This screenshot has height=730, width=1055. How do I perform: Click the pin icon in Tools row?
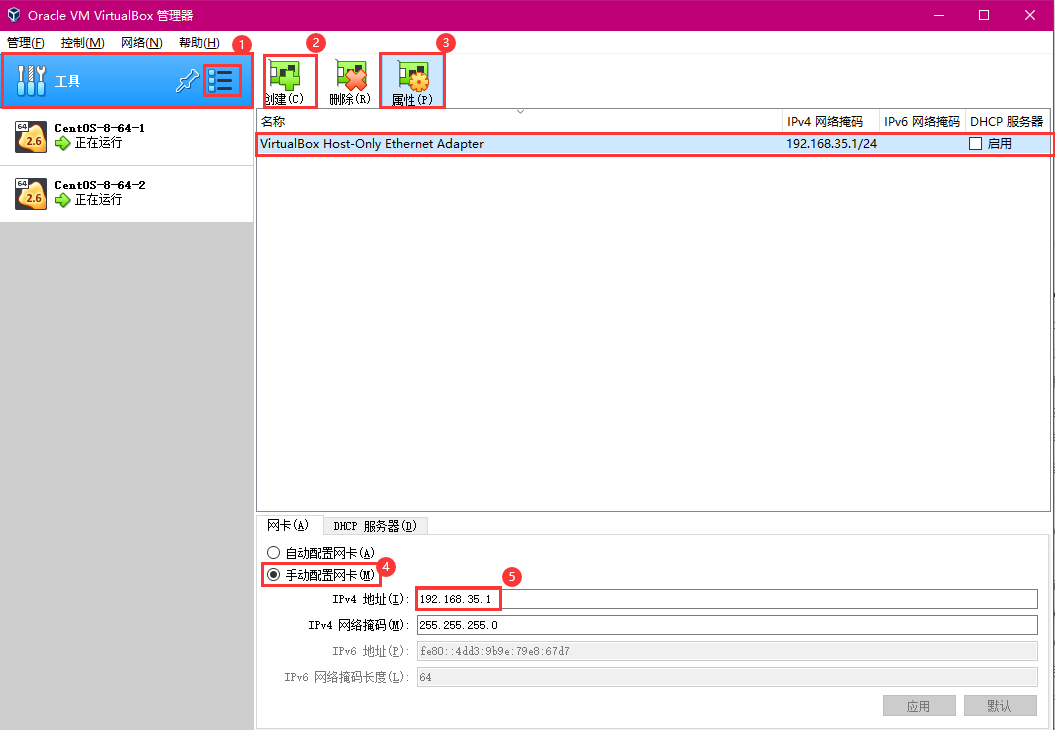[187, 81]
